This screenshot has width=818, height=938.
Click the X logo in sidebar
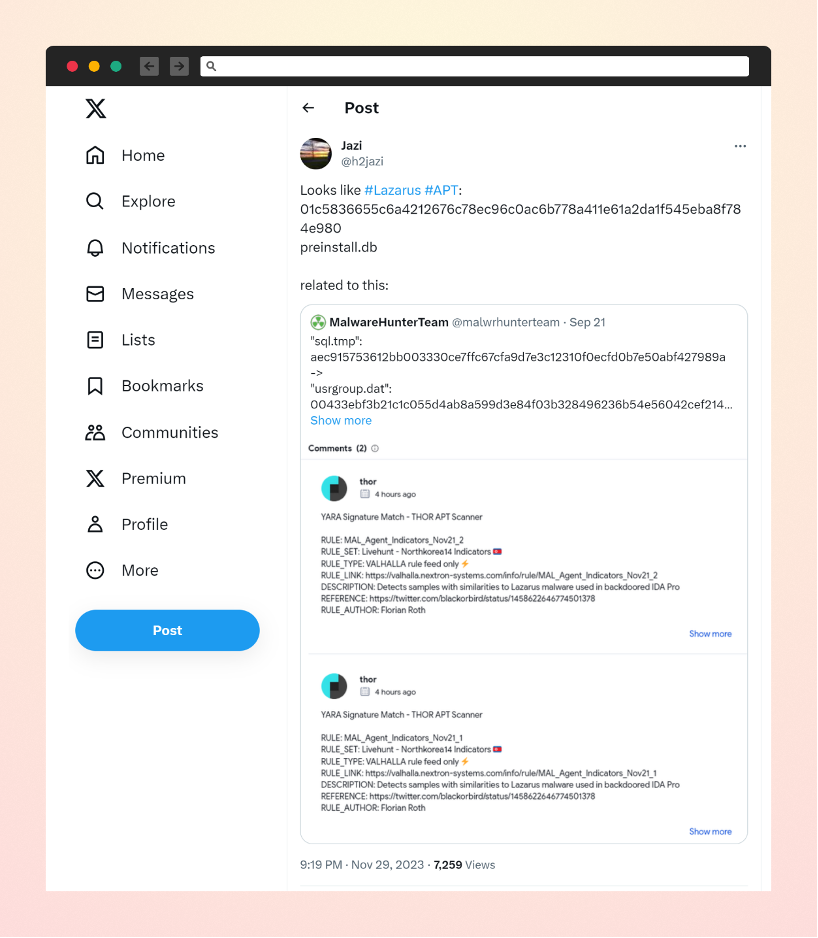[96, 108]
